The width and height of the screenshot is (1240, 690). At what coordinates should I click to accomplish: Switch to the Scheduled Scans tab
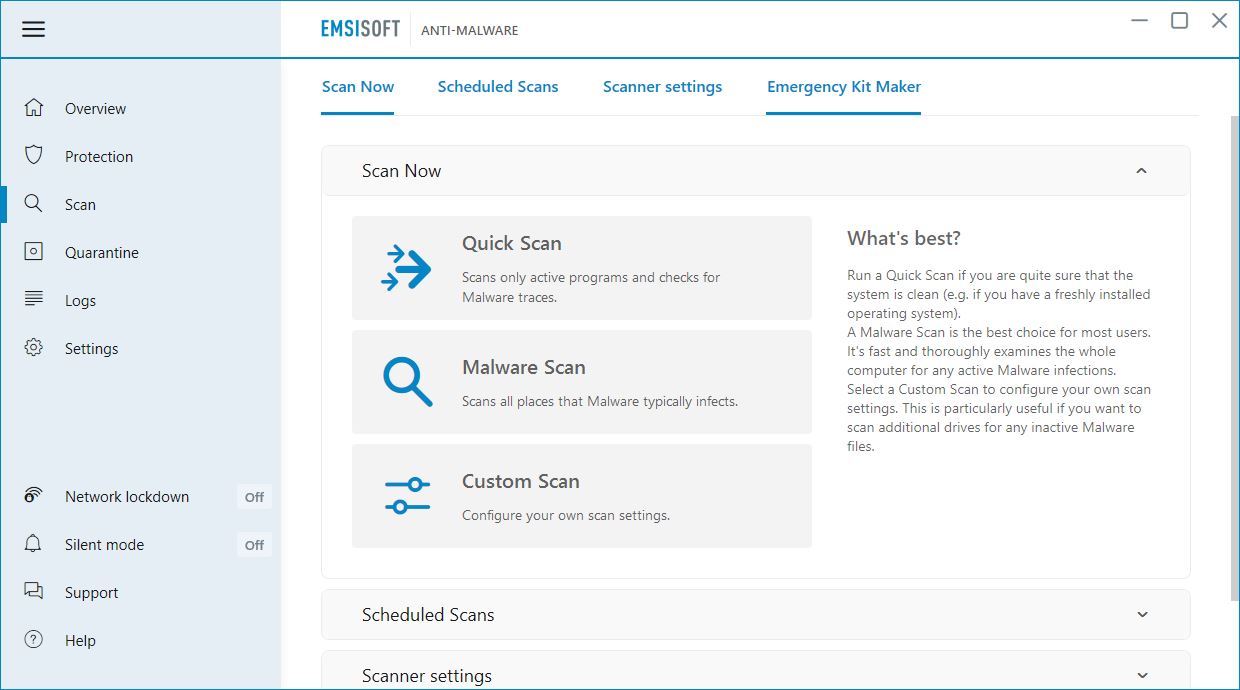pos(498,87)
